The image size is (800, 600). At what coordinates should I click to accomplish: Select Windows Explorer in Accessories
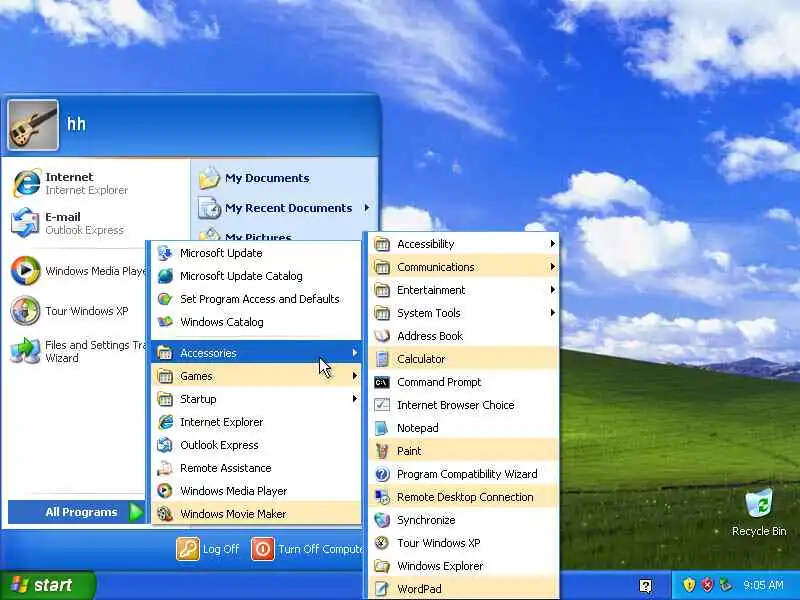[463, 565]
